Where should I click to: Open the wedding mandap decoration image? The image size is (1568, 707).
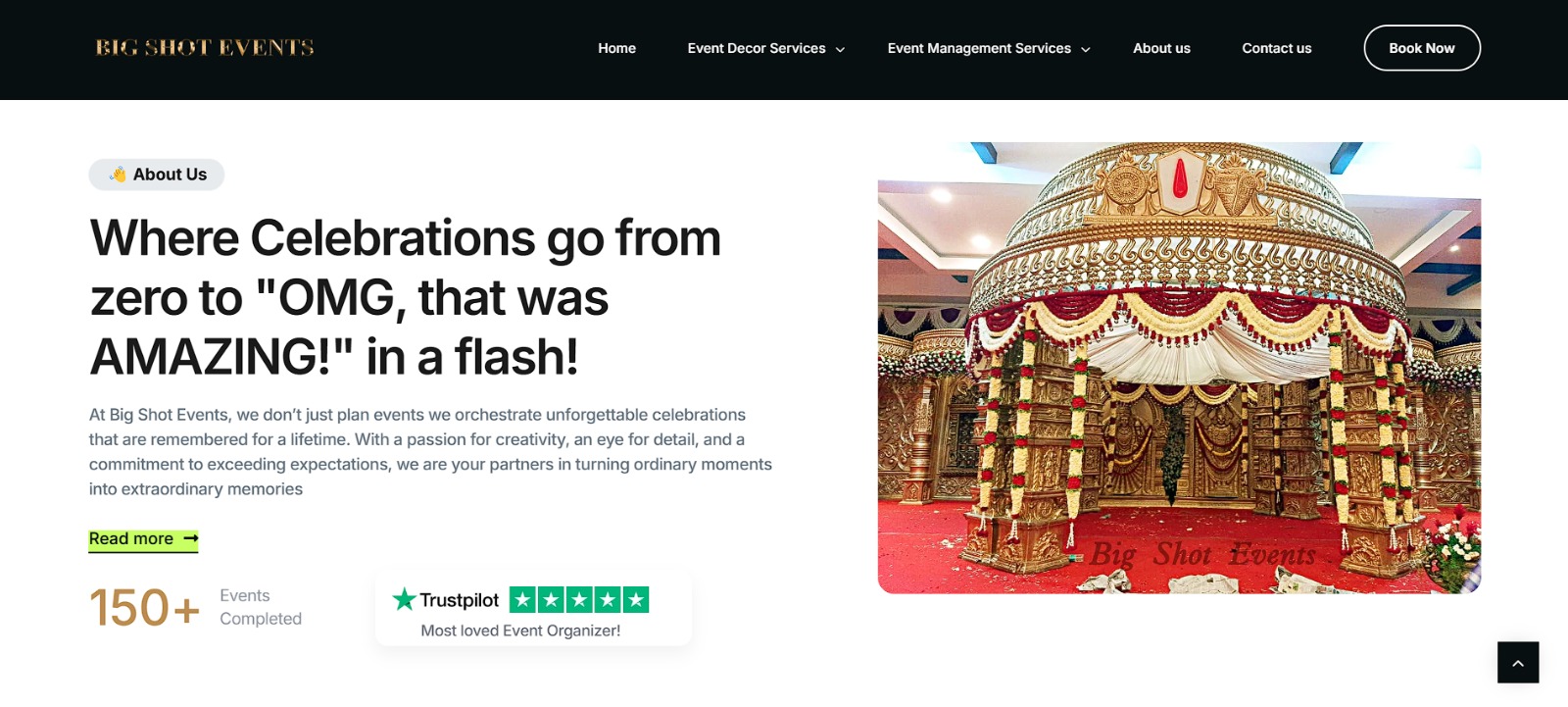1179,368
